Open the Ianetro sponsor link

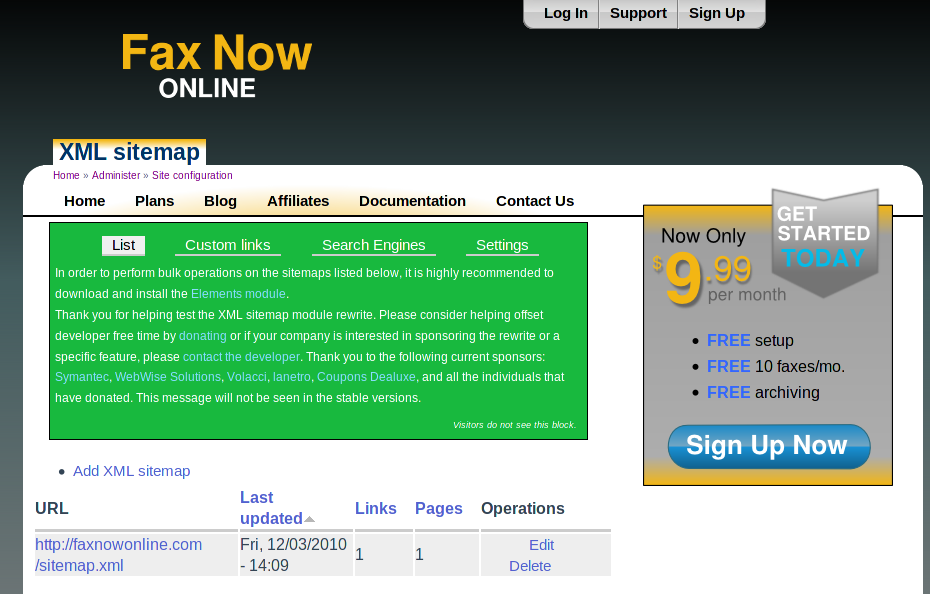pos(292,377)
